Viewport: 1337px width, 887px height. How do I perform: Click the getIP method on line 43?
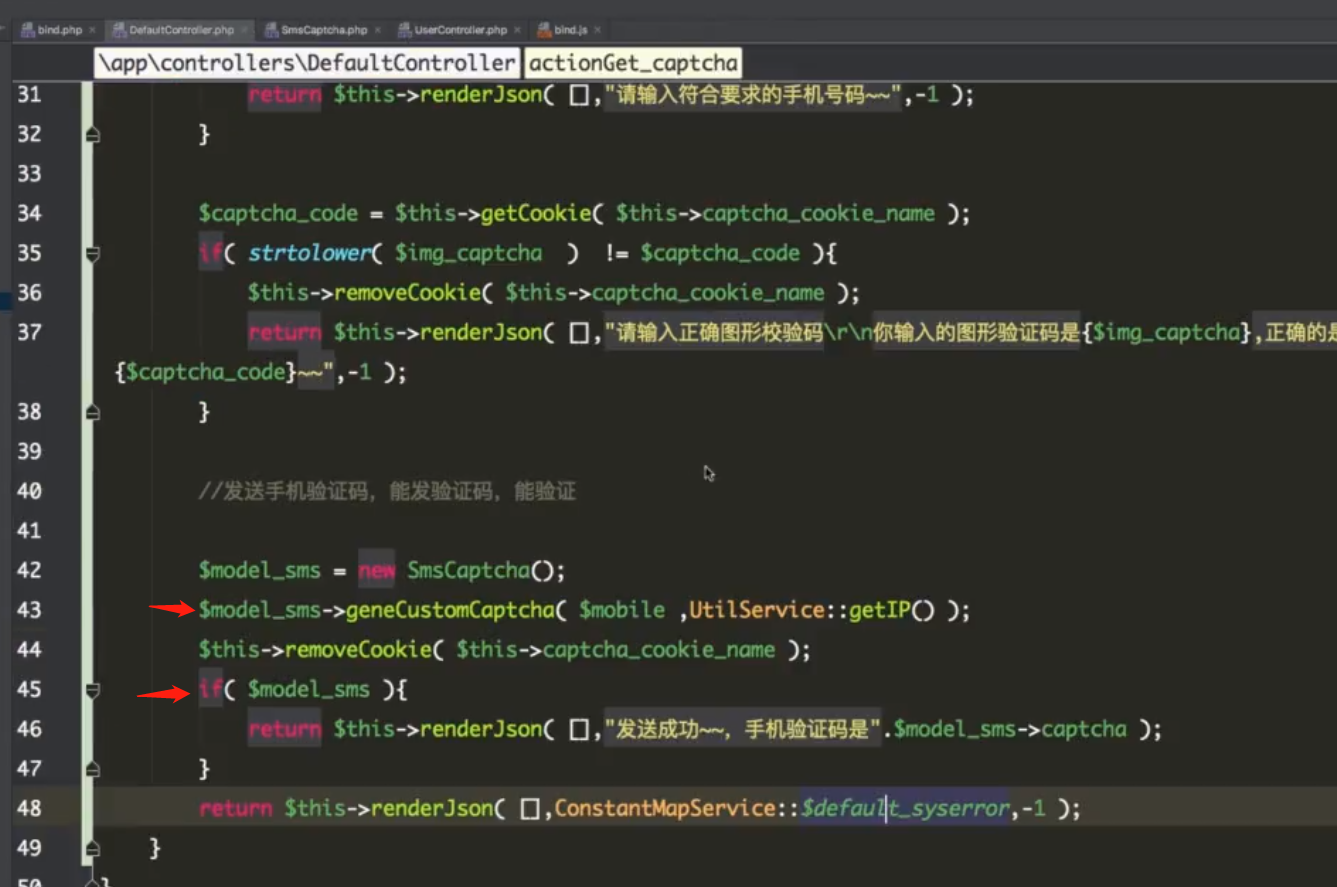coord(880,610)
